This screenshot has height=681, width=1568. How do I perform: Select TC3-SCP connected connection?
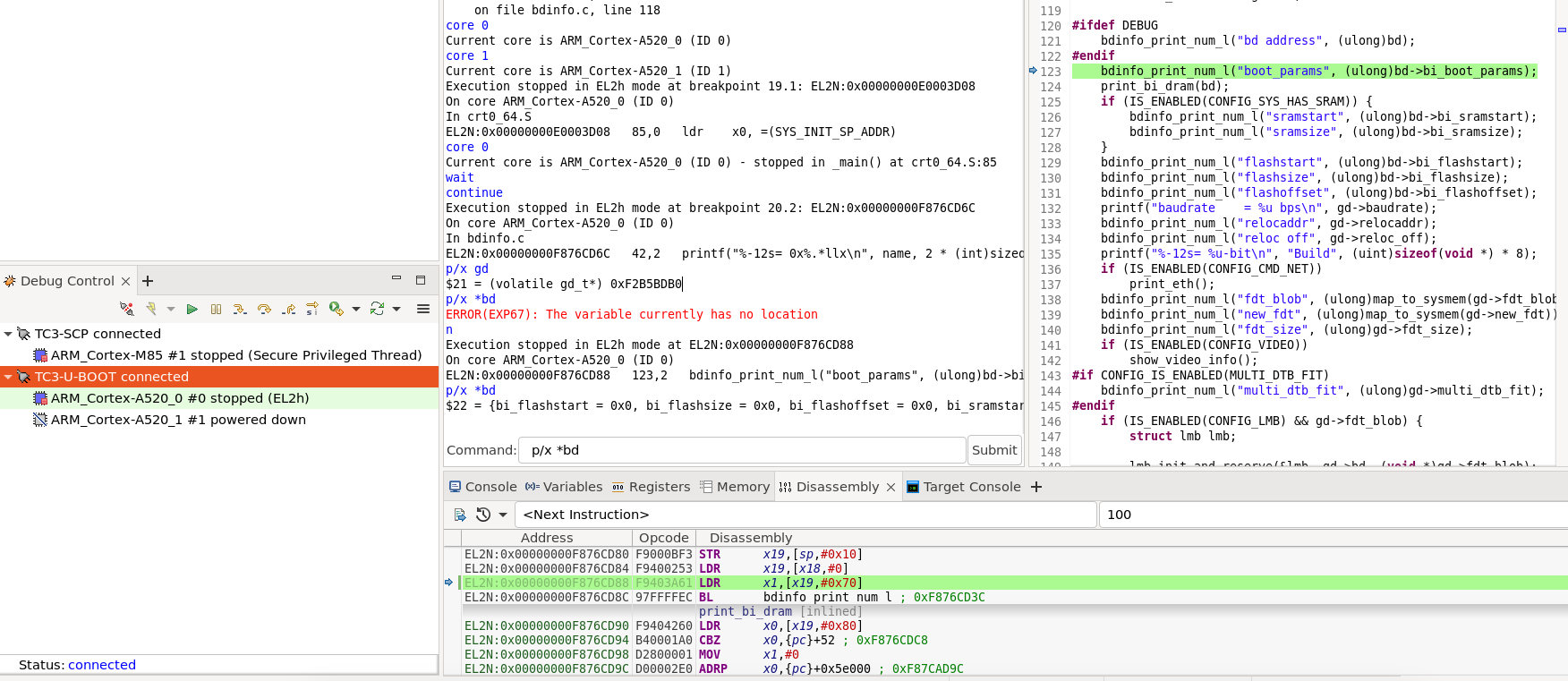[98, 334]
